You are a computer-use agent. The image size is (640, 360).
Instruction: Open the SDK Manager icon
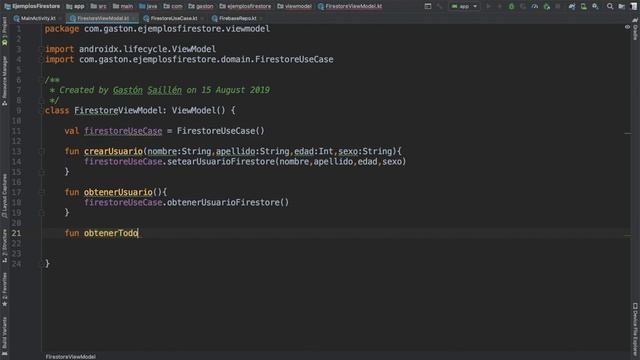click(x=596, y=6)
